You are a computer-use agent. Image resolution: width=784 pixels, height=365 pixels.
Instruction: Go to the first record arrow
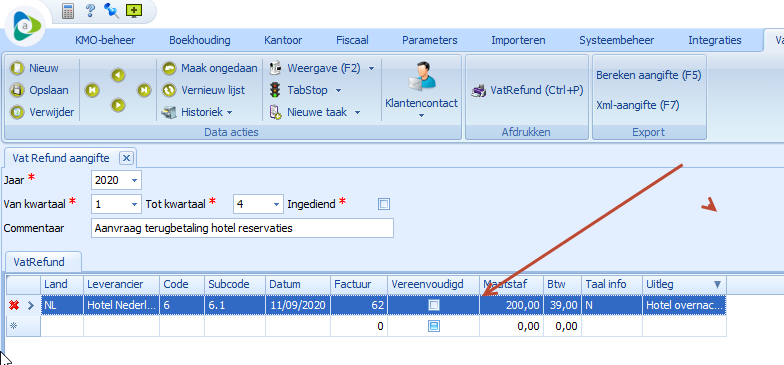[92, 90]
